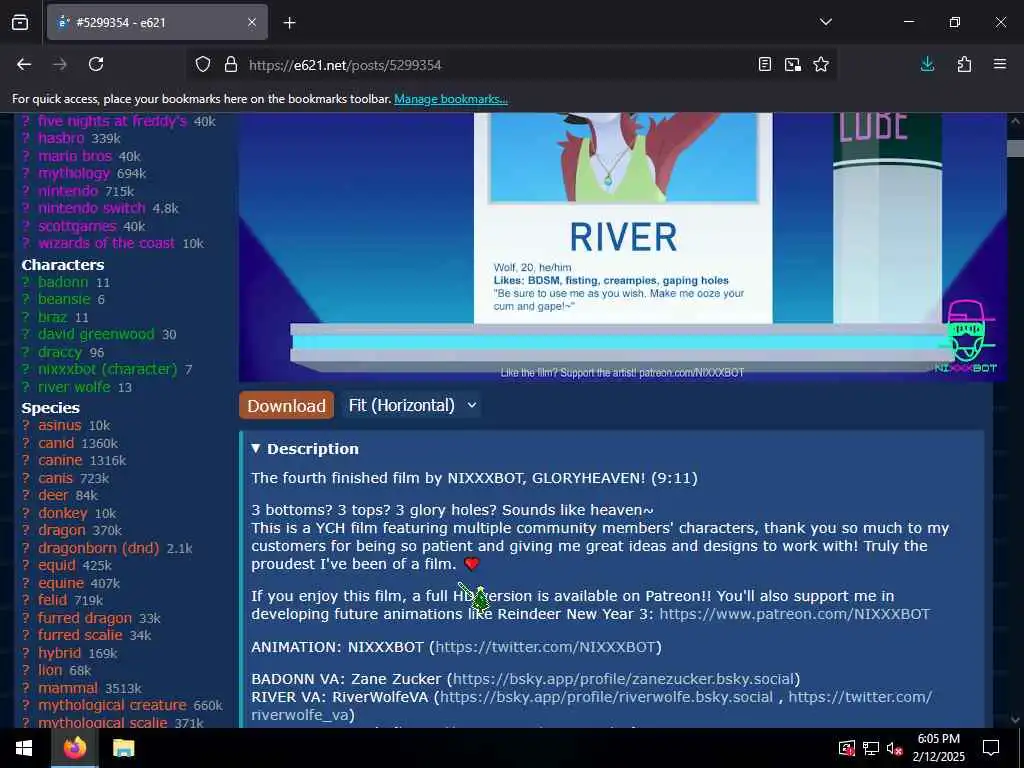Open wiki question mark beside beansie
1024x768 pixels.
pos(26,299)
